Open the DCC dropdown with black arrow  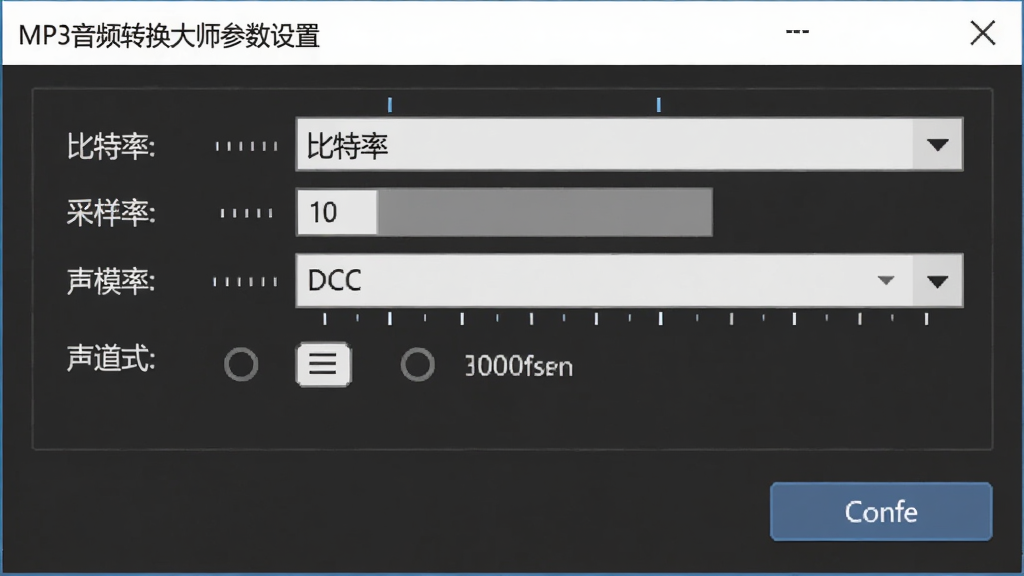click(x=938, y=281)
